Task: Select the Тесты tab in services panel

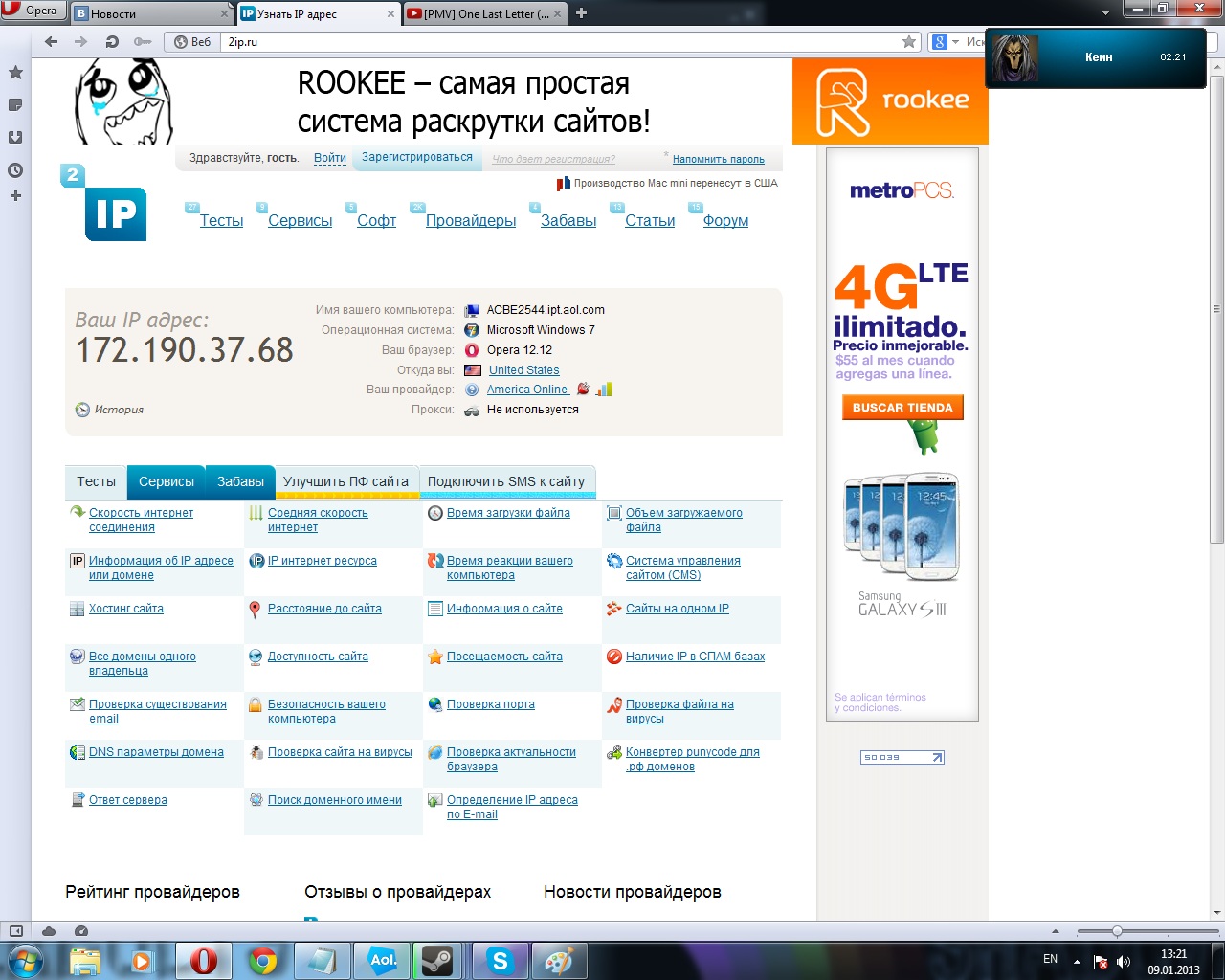Action: [x=96, y=481]
